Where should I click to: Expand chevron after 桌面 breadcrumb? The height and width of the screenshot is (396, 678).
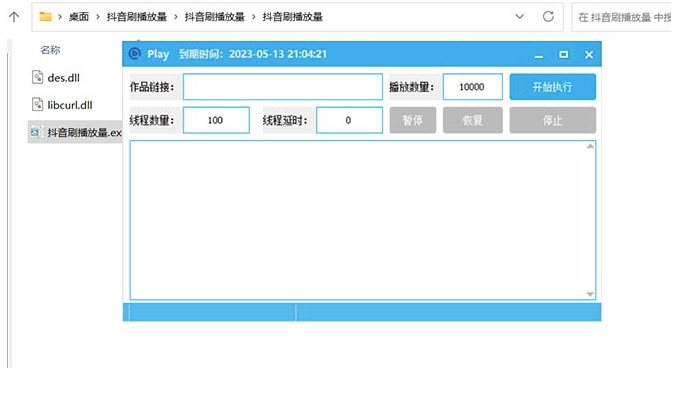click(x=98, y=17)
